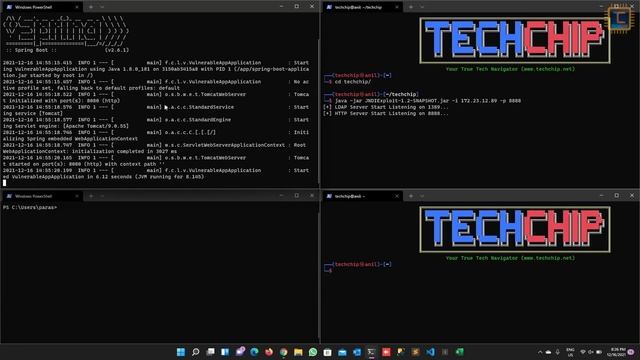640x360 pixels.
Task: Open Visual Studio Code from the taskbar
Action: [x=430, y=352]
